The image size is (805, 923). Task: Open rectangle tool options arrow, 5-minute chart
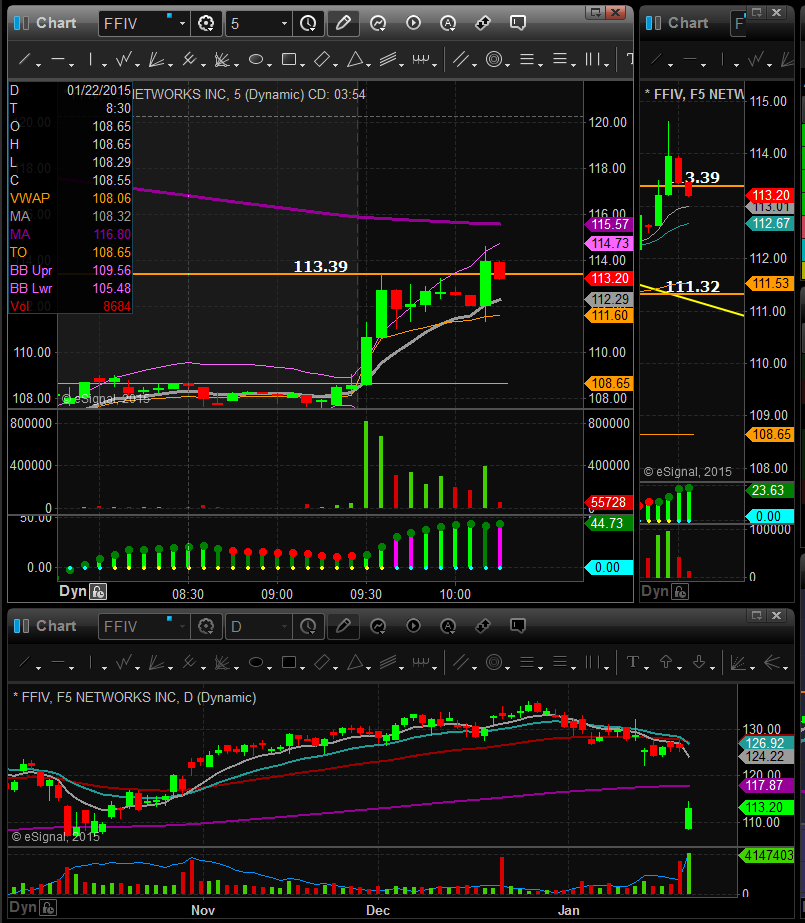(302, 64)
